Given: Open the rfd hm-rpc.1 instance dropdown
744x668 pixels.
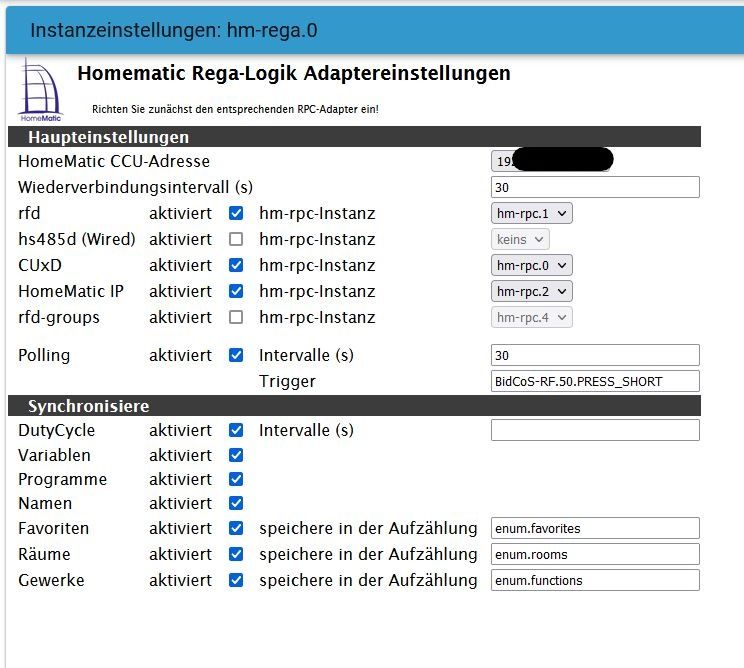Looking at the screenshot, I should (x=531, y=213).
